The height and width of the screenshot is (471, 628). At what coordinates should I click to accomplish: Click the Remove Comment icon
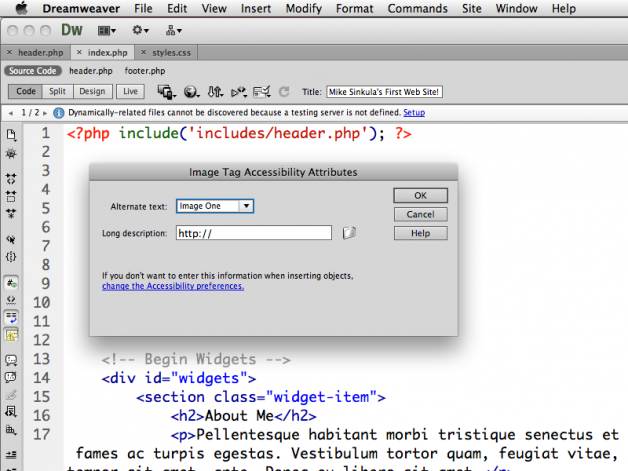[x=11, y=377]
